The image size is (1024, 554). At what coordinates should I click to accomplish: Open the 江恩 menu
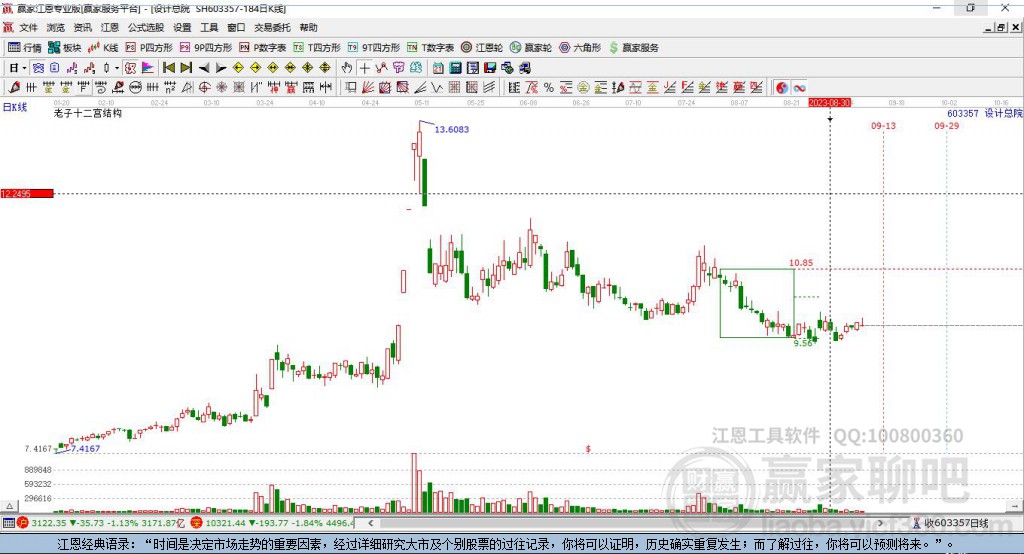[x=110, y=27]
